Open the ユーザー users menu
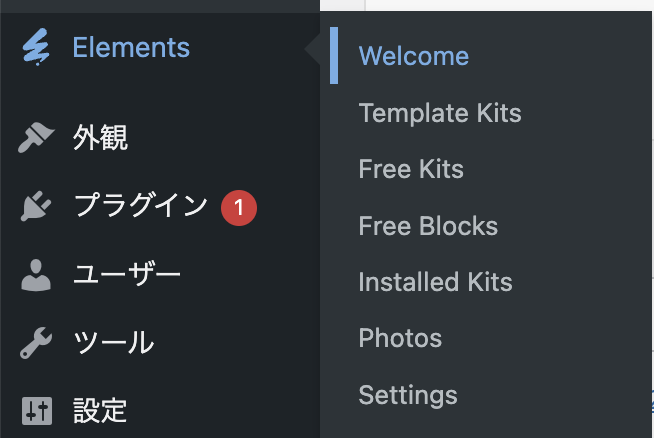654x438 pixels. (x=160, y=275)
